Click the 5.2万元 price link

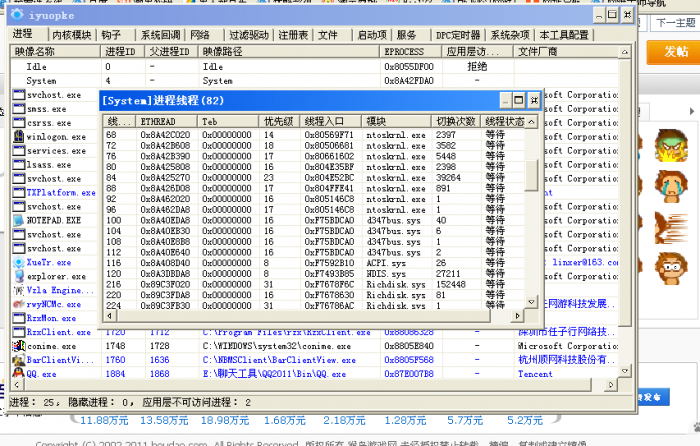(525, 420)
